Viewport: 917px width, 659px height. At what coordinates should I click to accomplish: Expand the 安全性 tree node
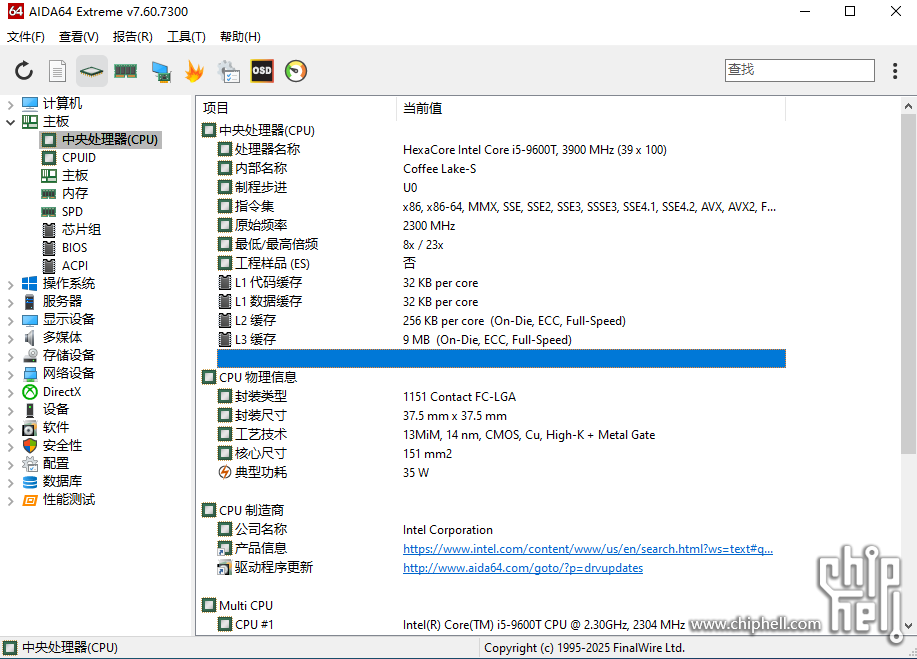(x=11, y=447)
